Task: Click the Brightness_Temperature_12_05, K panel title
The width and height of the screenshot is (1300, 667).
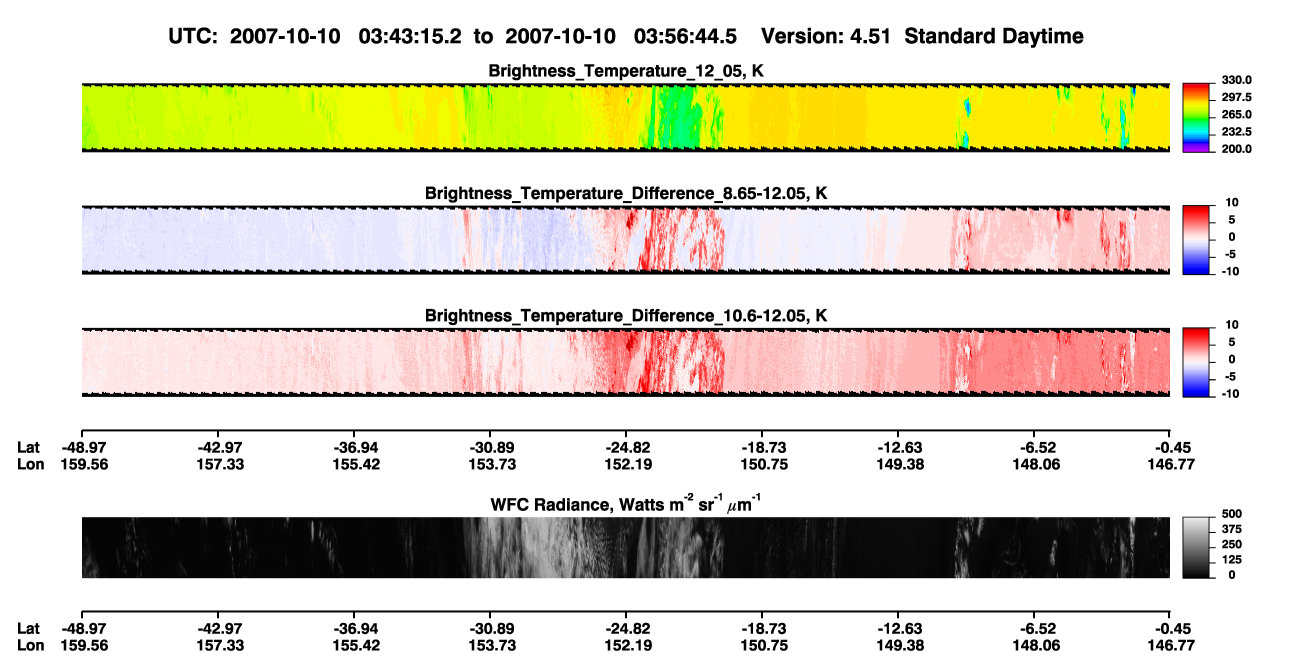Action: coord(626,71)
